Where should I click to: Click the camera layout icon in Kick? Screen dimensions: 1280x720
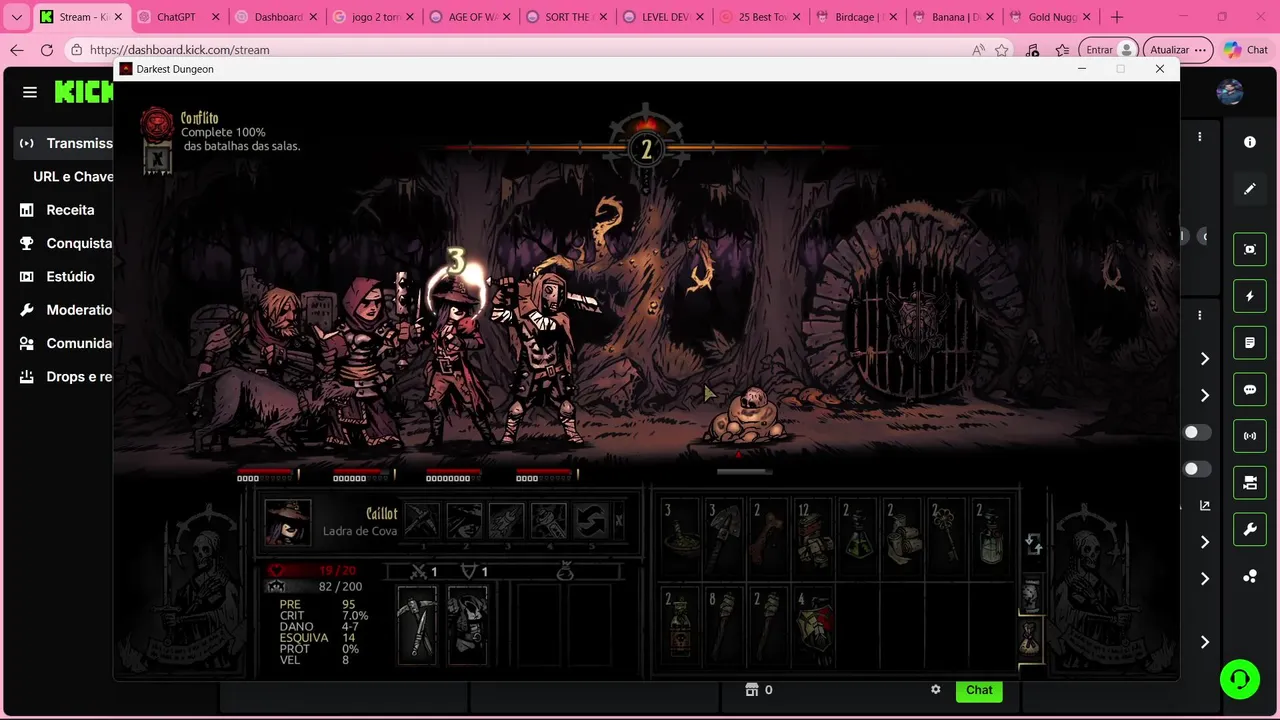coord(1250,483)
